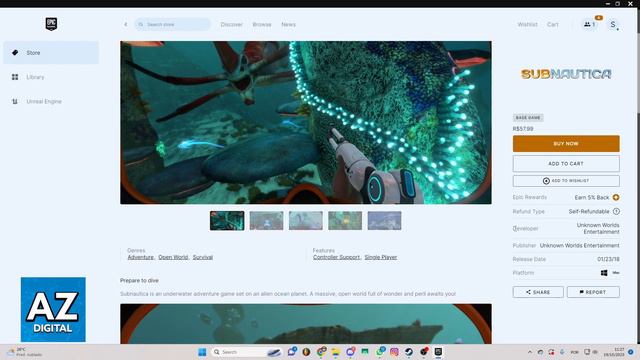The width and height of the screenshot is (640, 360).
Task: Open the S account profile avatar
Action: (x=613, y=24)
